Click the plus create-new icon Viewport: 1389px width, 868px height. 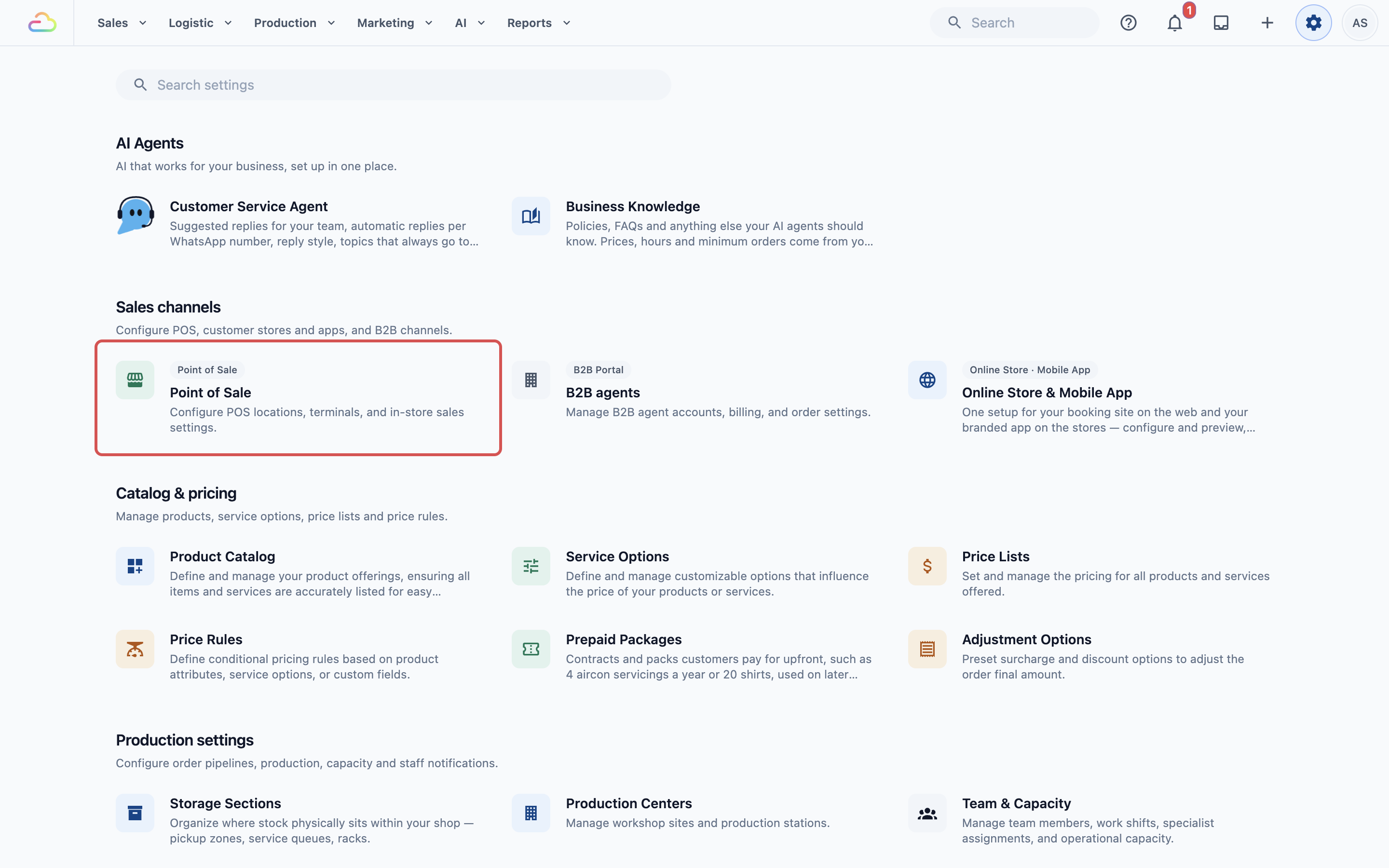coord(1267,23)
